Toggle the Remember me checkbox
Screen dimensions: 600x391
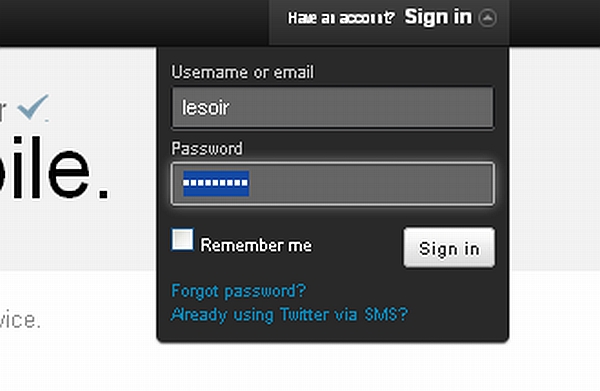pos(183,240)
